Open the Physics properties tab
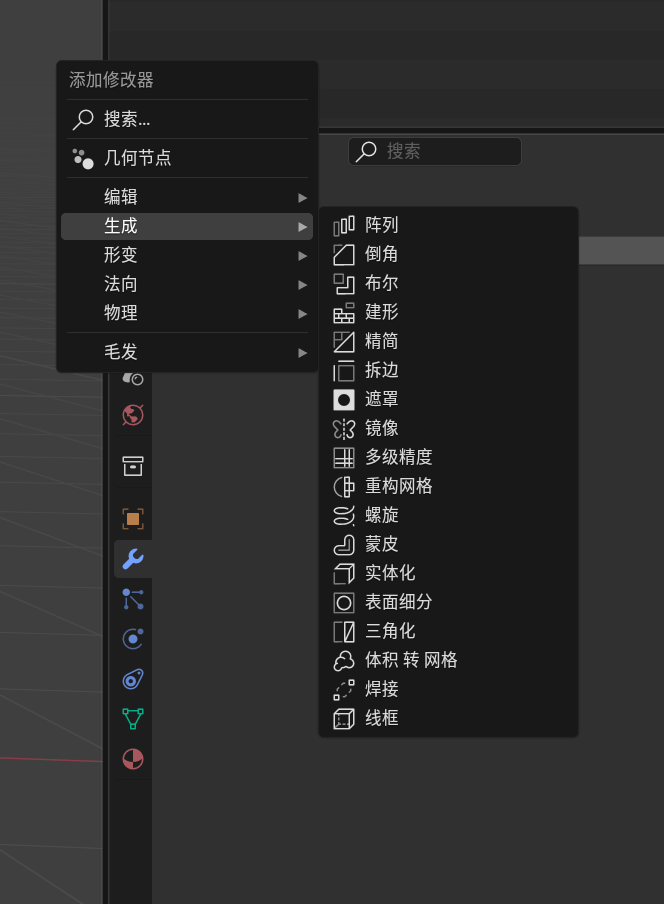This screenshot has width=664, height=904. [x=133, y=639]
